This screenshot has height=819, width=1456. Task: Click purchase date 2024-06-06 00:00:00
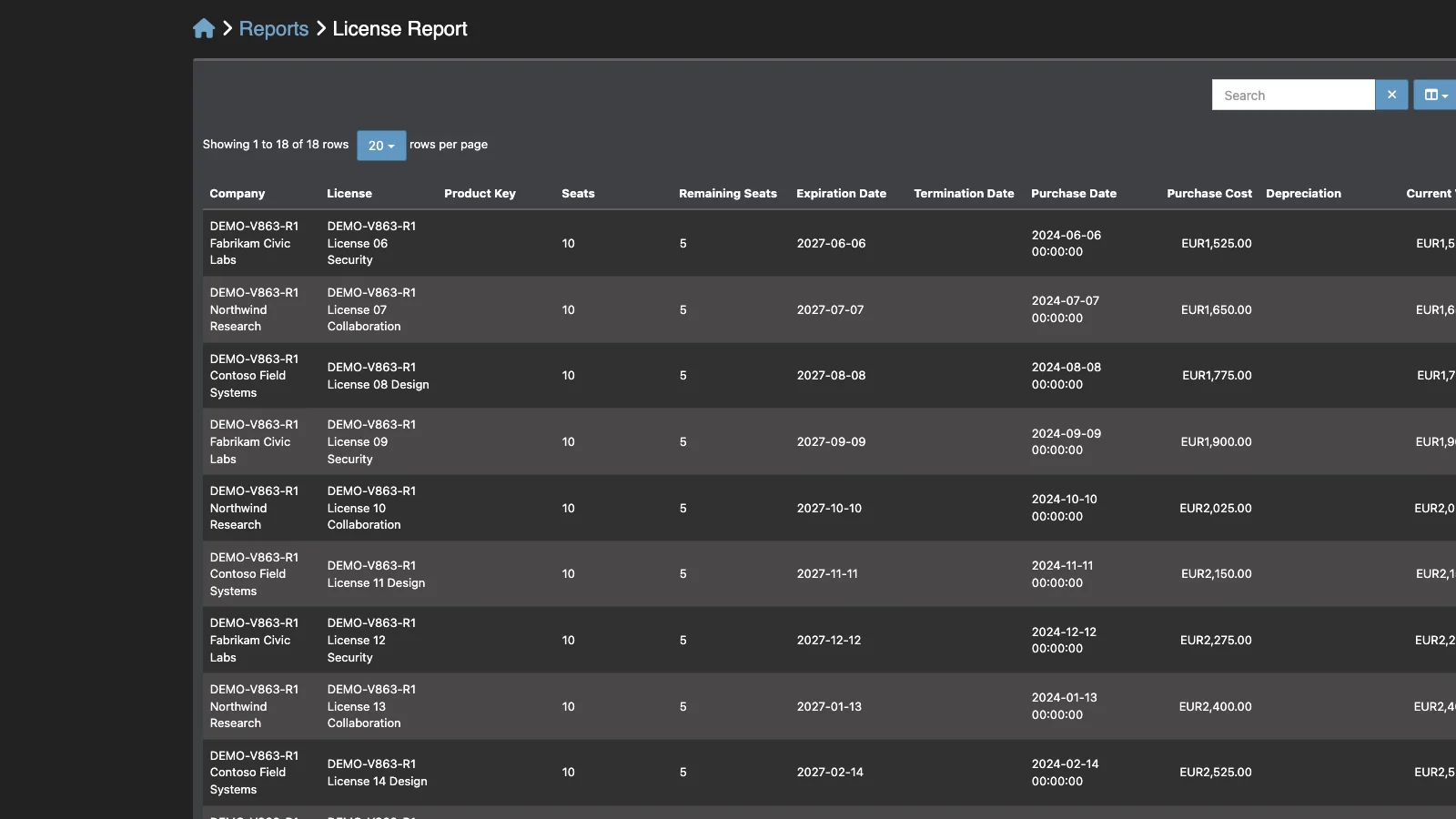(x=1066, y=244)
